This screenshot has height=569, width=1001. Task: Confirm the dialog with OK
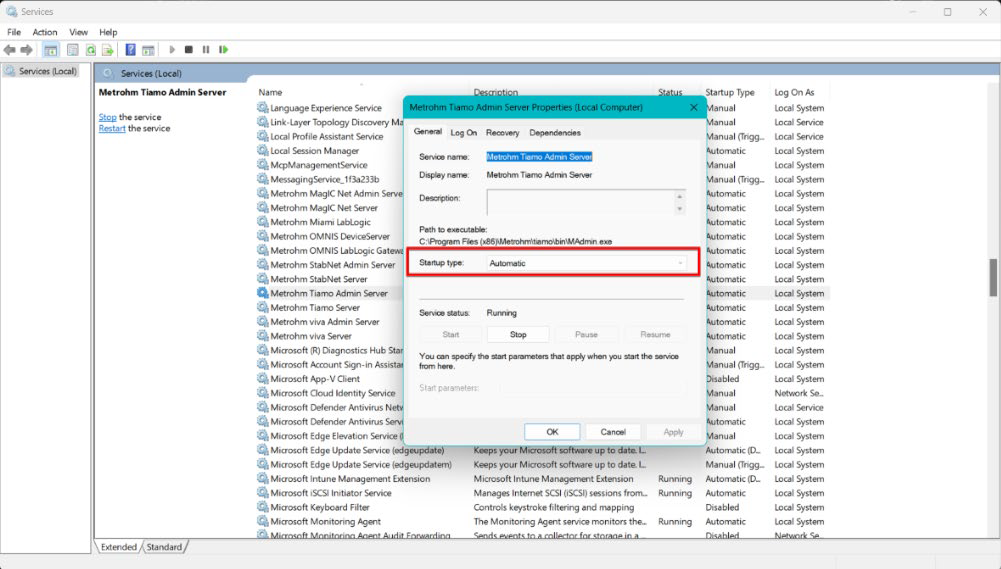click(552, 432)
